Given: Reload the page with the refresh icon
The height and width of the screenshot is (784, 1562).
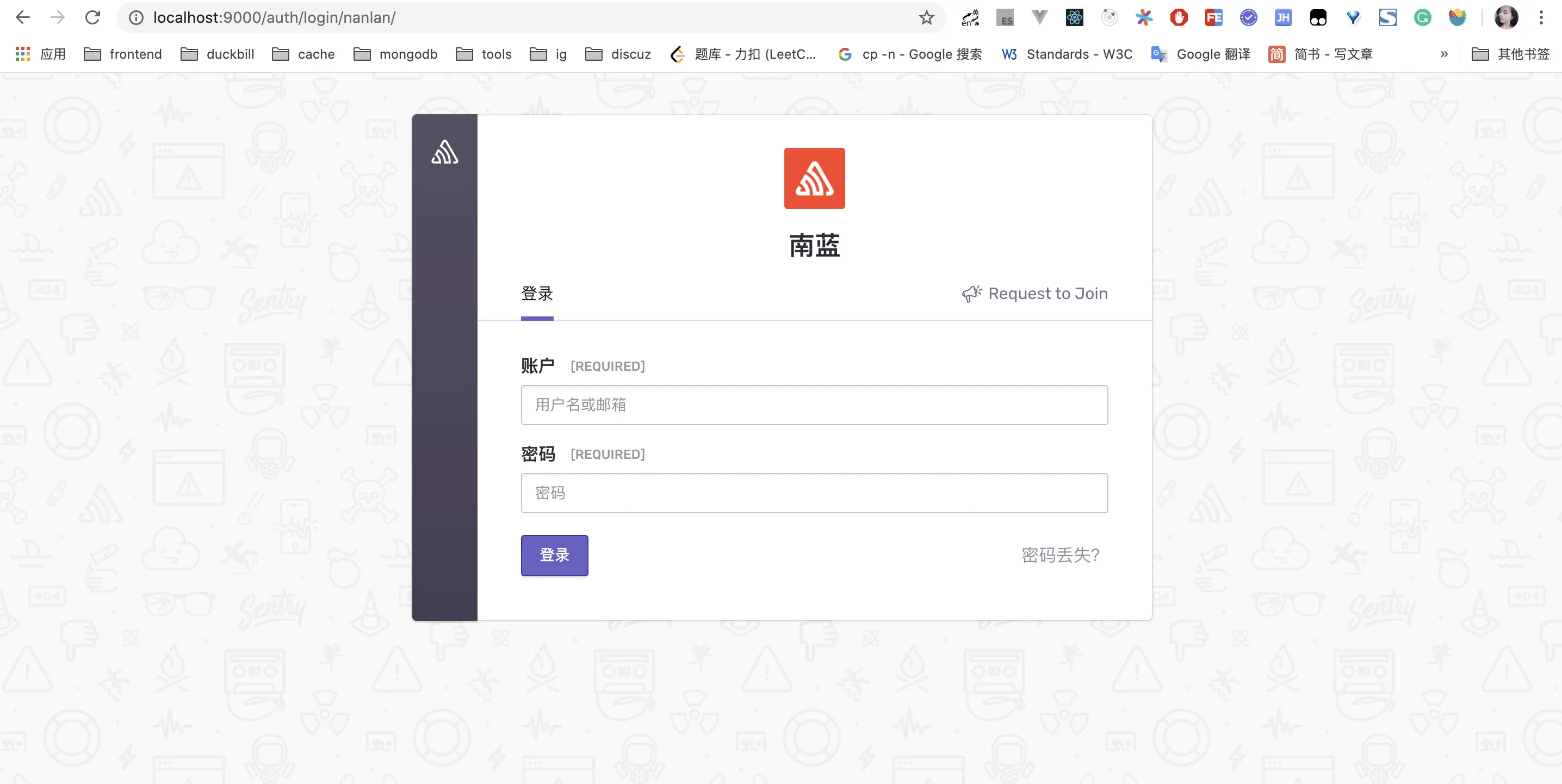Looking at the screenshot, I should click(92, 17).
